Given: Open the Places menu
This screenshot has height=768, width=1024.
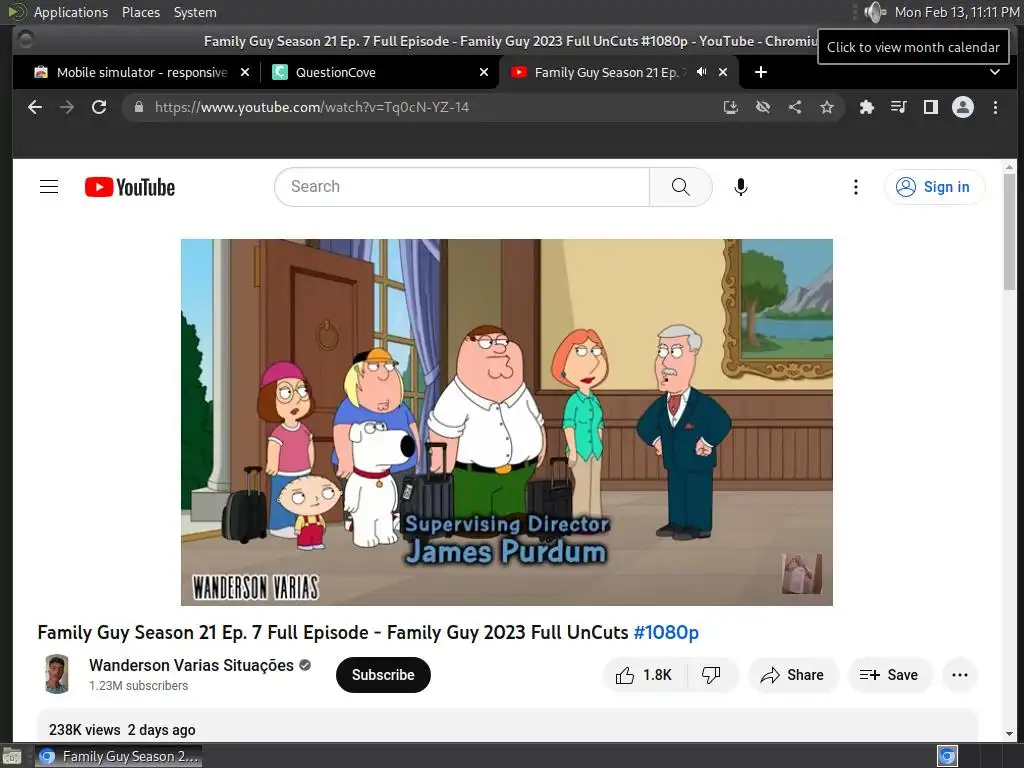Looking at the screenshot, I should (x=141, y=12).
